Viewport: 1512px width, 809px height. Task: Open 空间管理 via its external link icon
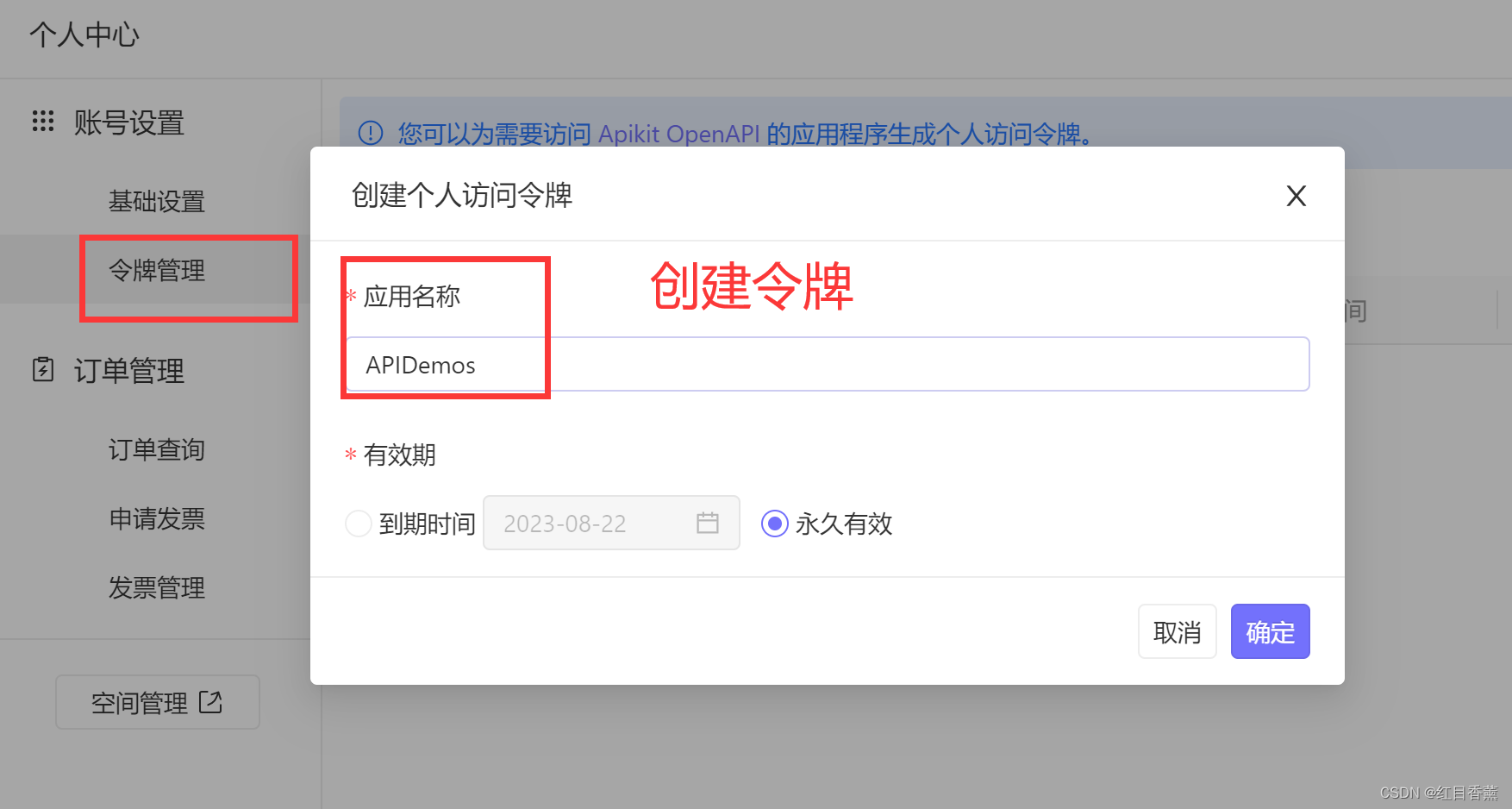tap(212, 702)
